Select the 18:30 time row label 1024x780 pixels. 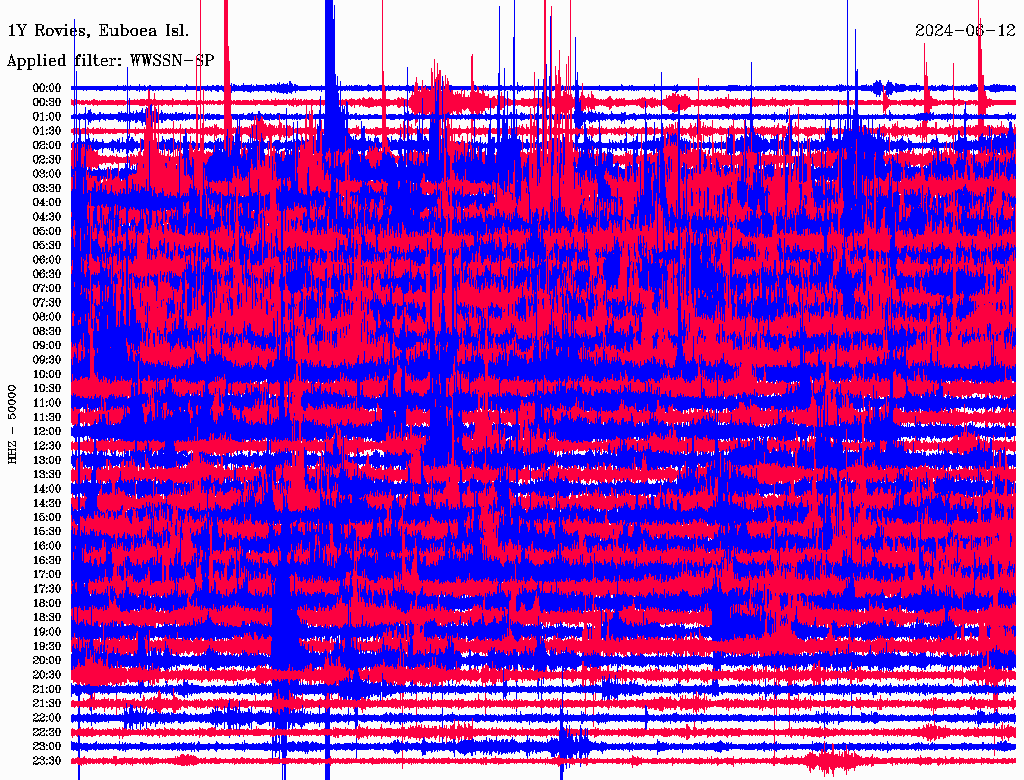(47, 617)
